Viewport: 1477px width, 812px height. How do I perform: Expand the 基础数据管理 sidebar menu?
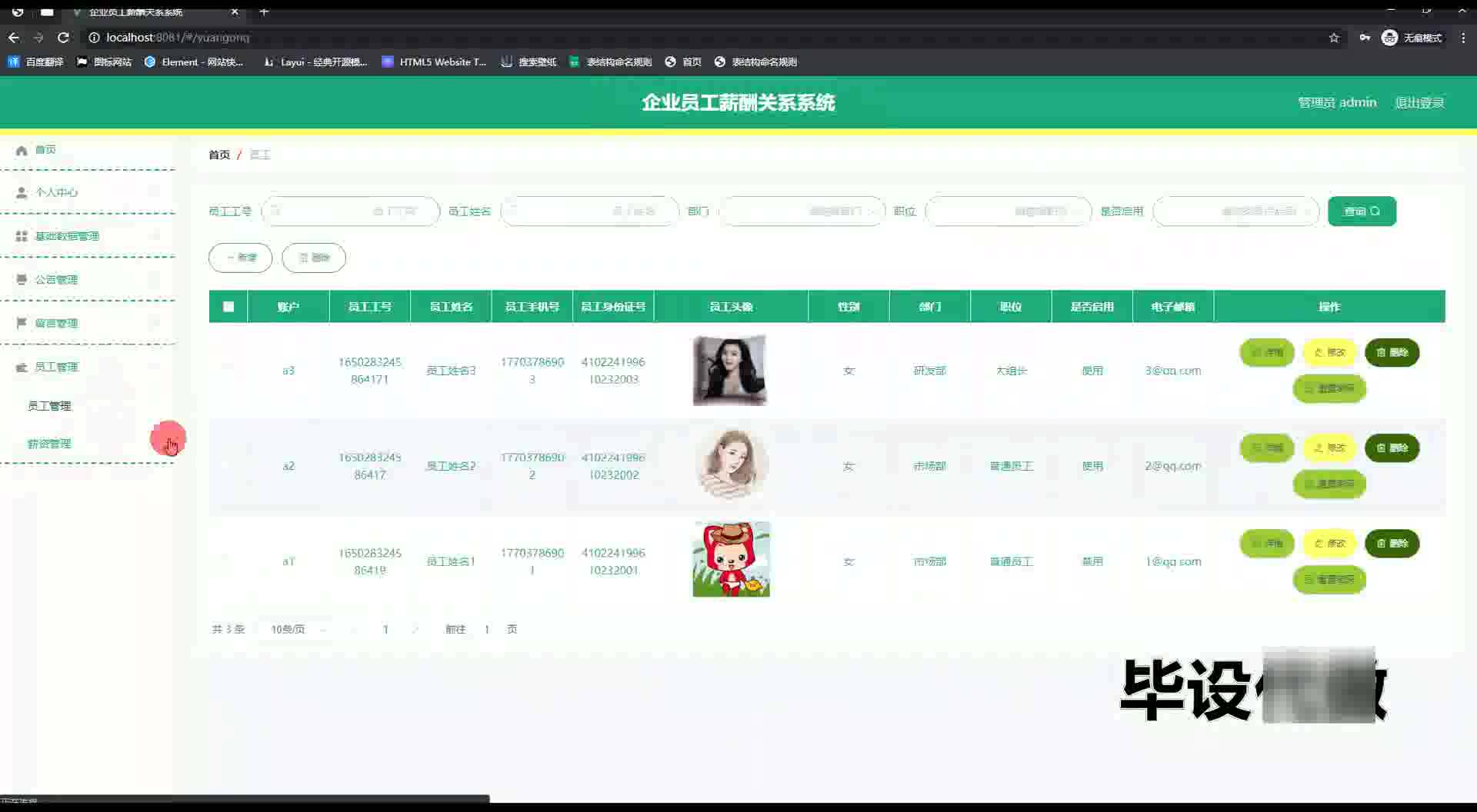click(88, 236)
